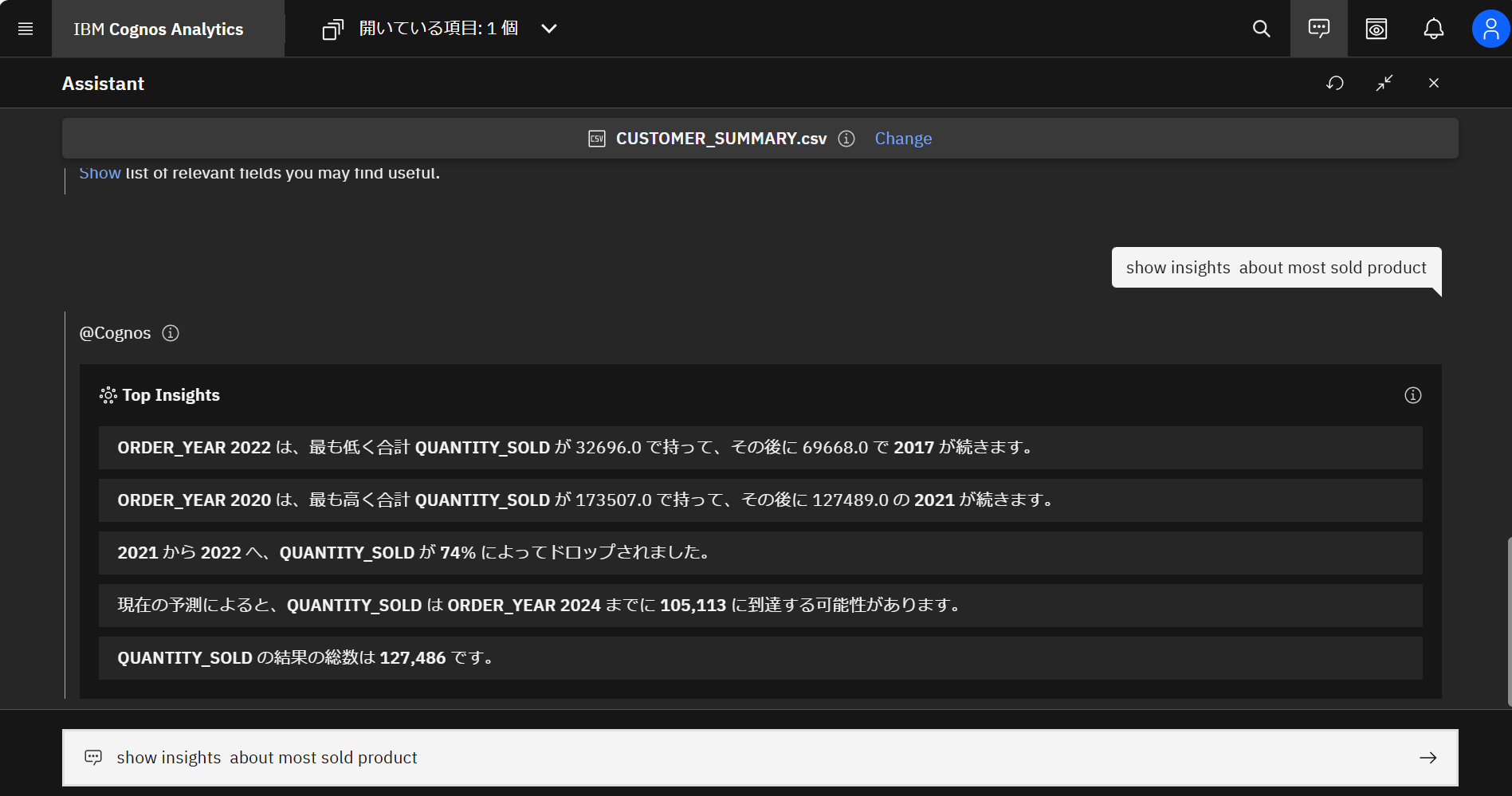The height and width of the screenshot is (796, 1512).
Task: Open the hamburger navigation menu
Action: click(26, 29)
